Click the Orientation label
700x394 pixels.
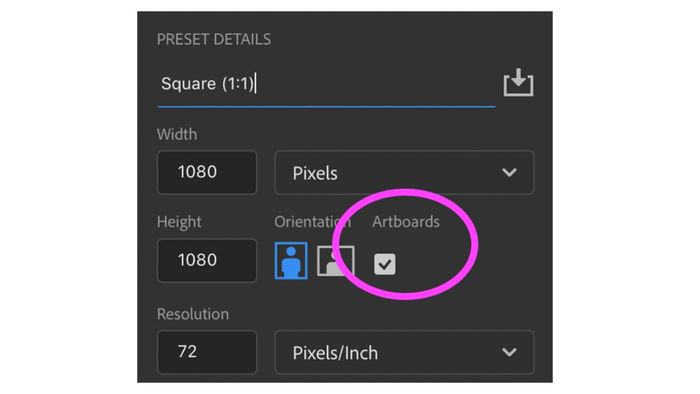coord(312,222)
